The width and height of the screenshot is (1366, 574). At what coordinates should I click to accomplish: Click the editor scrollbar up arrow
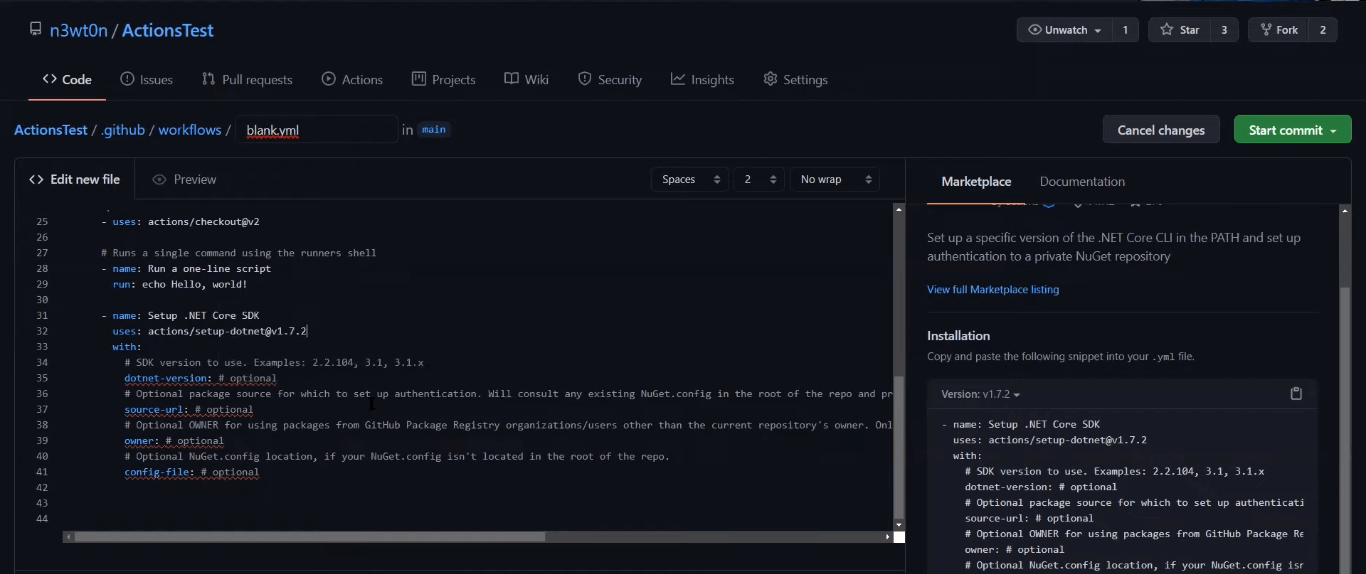point(898,209)
